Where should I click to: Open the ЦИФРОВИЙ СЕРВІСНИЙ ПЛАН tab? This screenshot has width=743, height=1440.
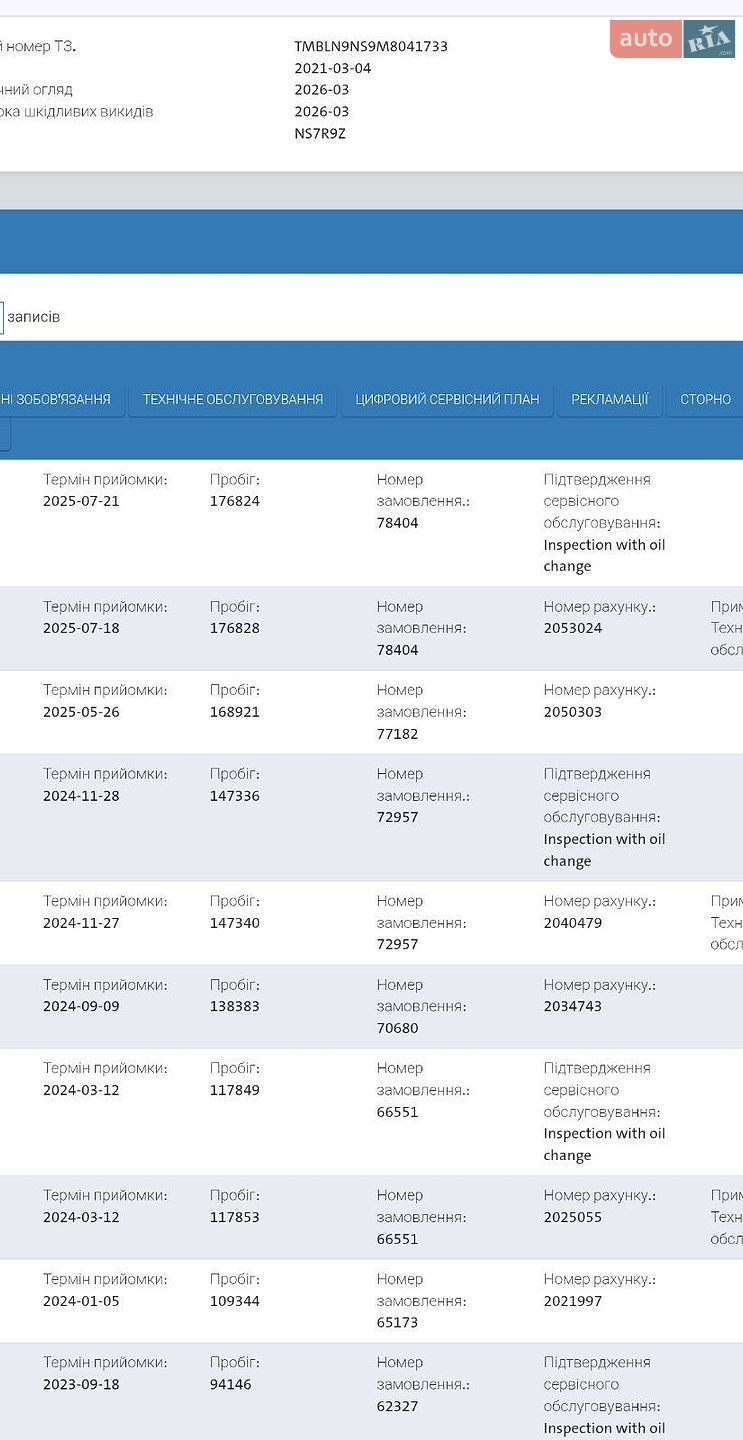tap(447, 399)
